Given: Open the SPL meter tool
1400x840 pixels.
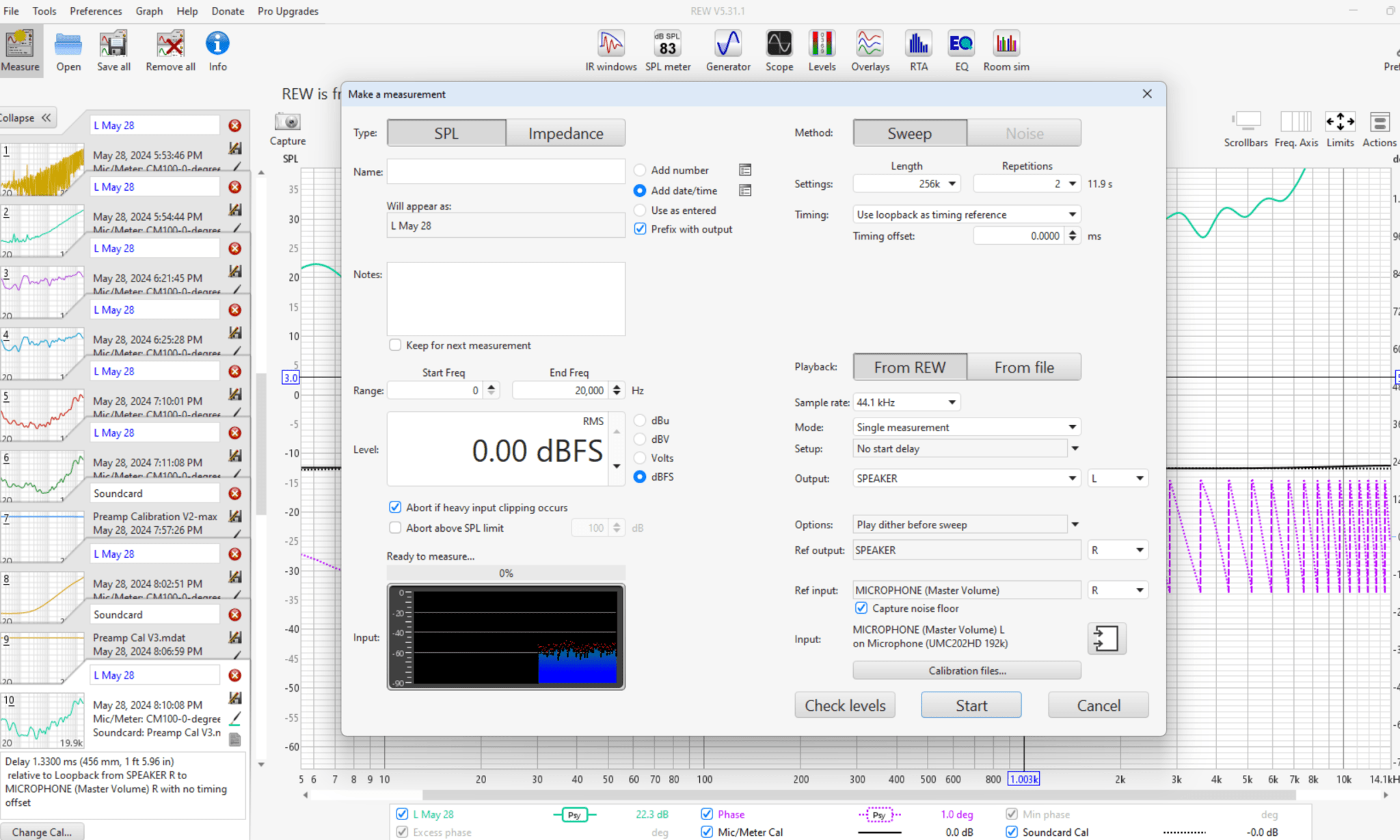Looking at the screenshot, I should pyautogui.click(x=668, y=51).
